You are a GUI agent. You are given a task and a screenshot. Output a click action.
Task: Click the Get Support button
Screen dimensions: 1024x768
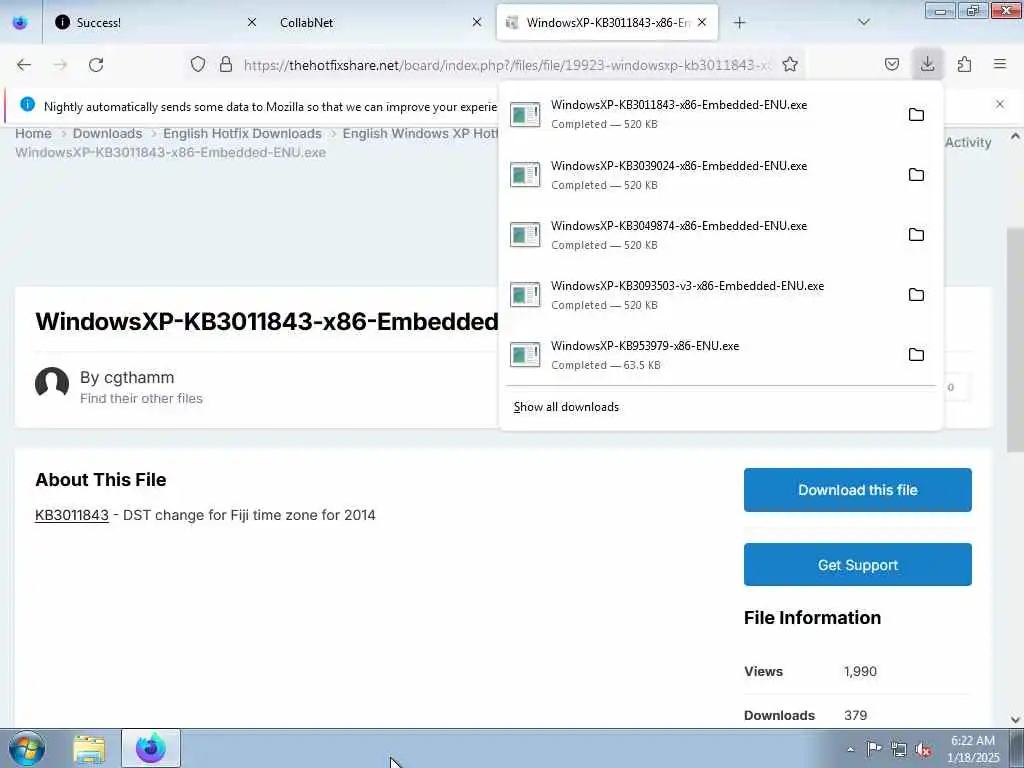pos(857,565)
